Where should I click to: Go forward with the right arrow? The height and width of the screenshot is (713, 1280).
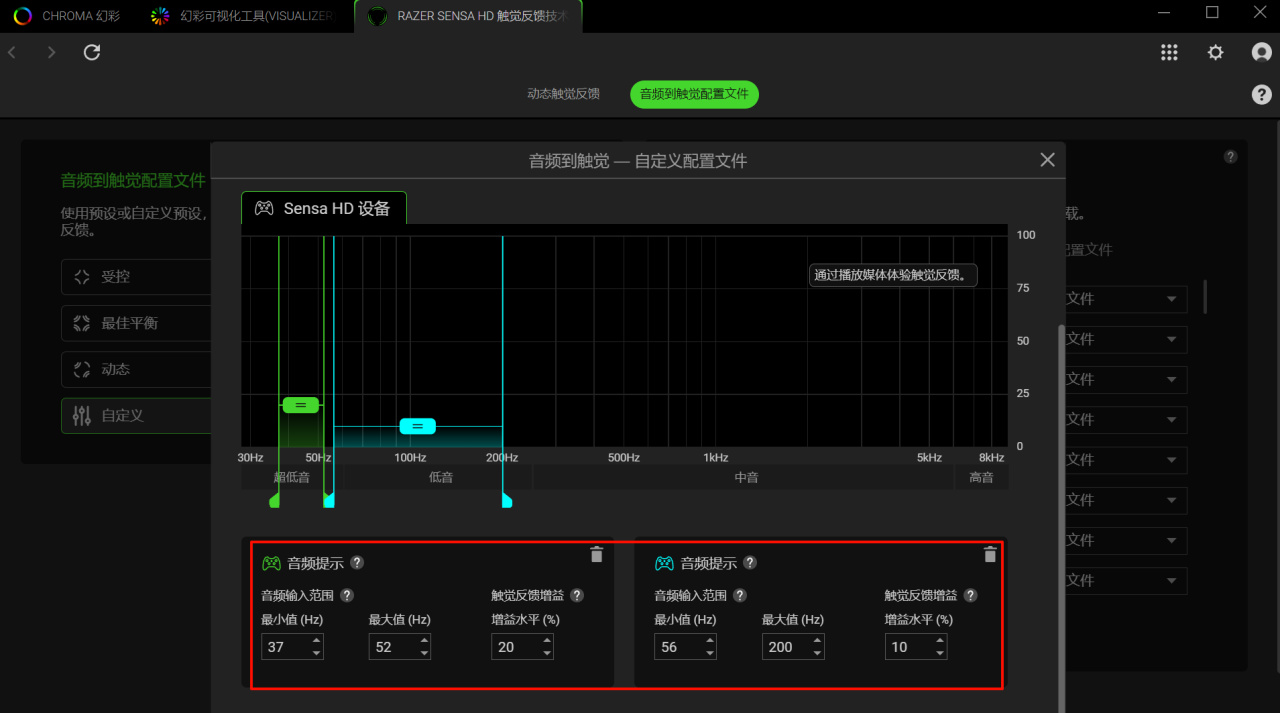click(x=51, y=52)
